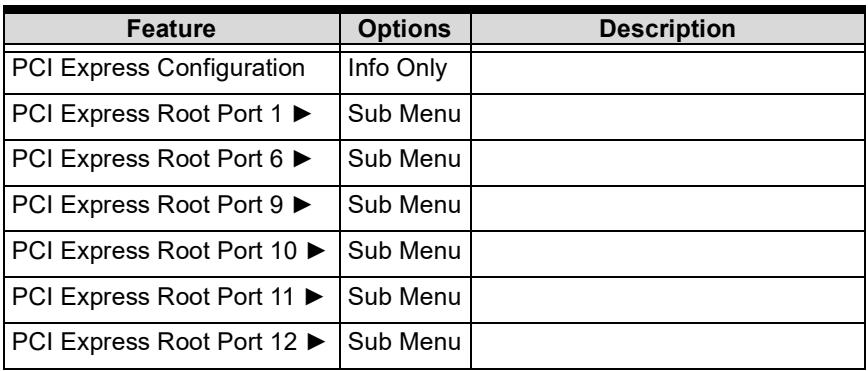Click description cell of Root Port 9
868x371 pixels.
click(667, 208)
